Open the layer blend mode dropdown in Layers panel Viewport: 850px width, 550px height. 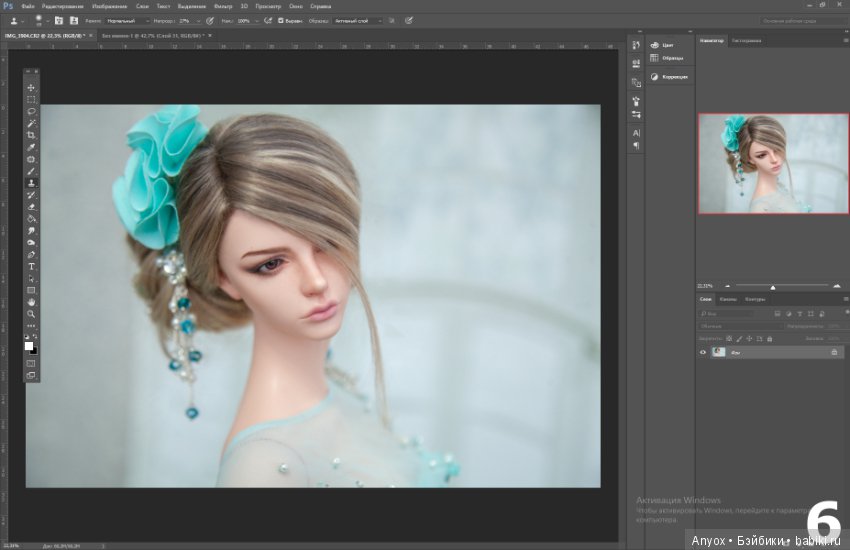click(x=740, y=326)
